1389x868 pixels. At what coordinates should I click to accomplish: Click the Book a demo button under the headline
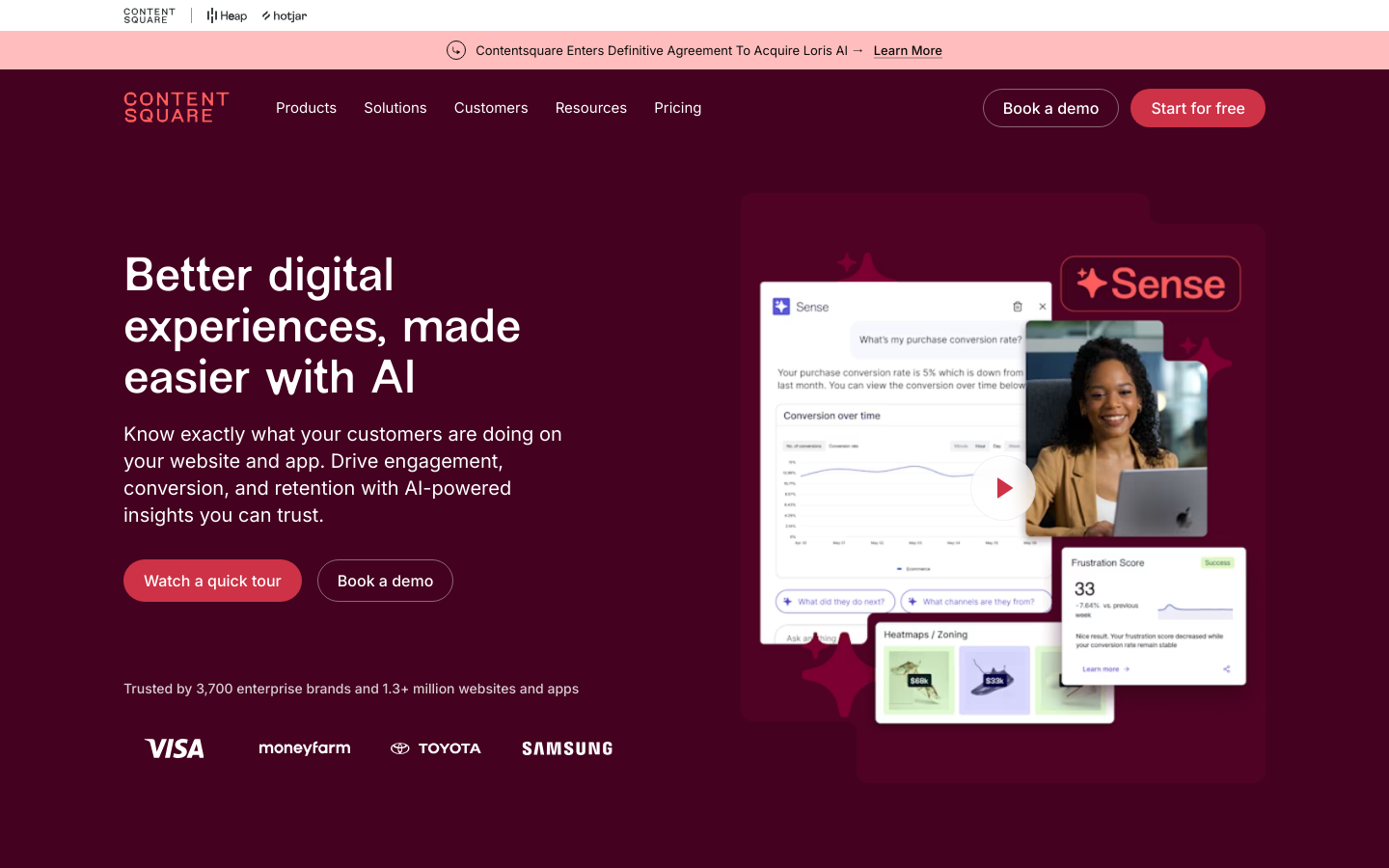click(x=385, y=581)
